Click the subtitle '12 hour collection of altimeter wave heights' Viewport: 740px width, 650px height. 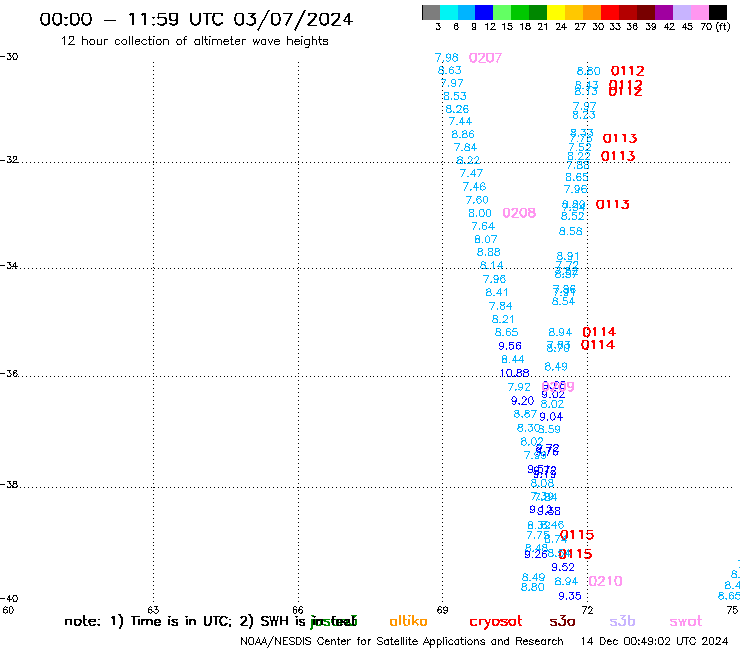(x=194, y=41)
